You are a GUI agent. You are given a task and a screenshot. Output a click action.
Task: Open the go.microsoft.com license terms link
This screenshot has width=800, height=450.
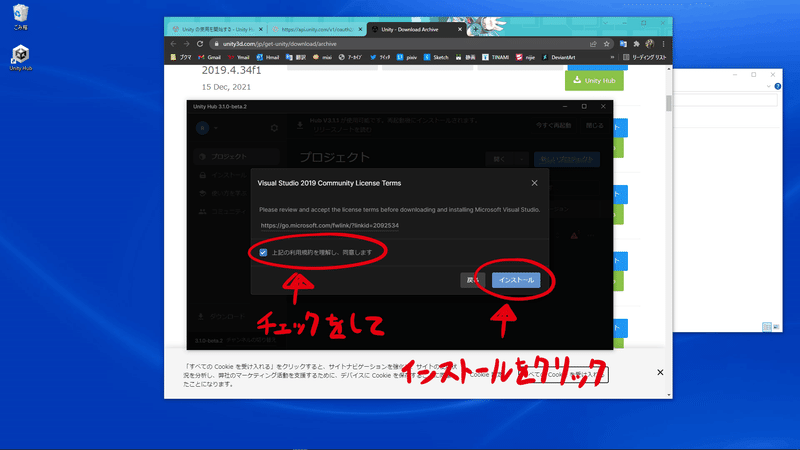click(330, 226)
